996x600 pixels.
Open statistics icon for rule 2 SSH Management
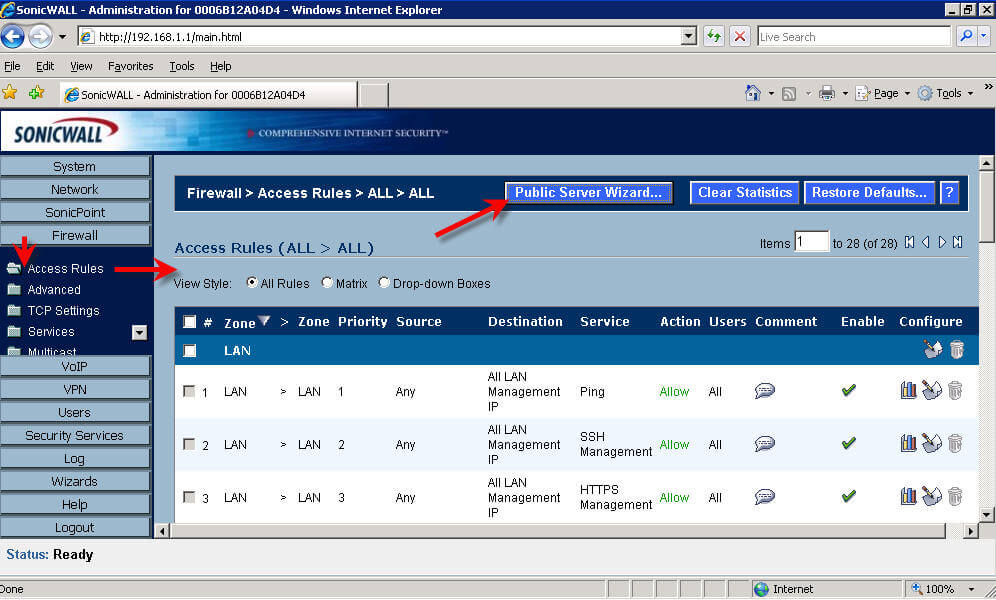(x=908, y=443)
